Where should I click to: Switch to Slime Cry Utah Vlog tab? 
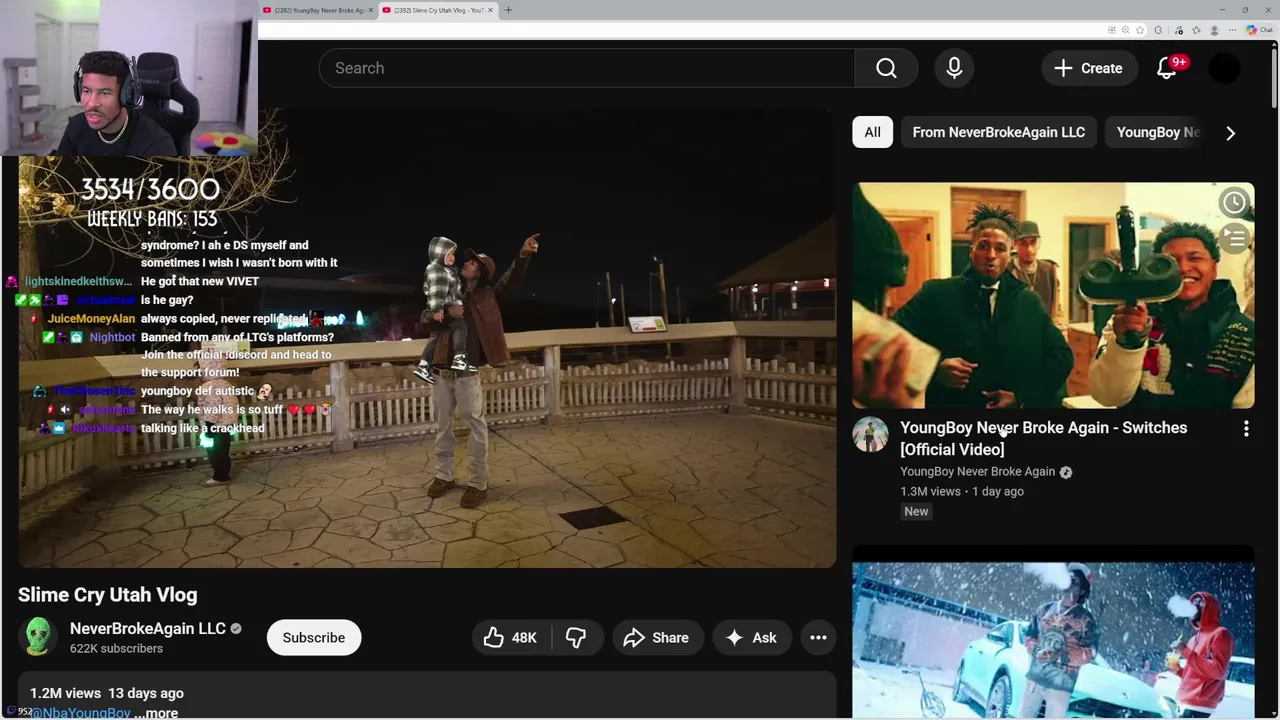(437, 10)
